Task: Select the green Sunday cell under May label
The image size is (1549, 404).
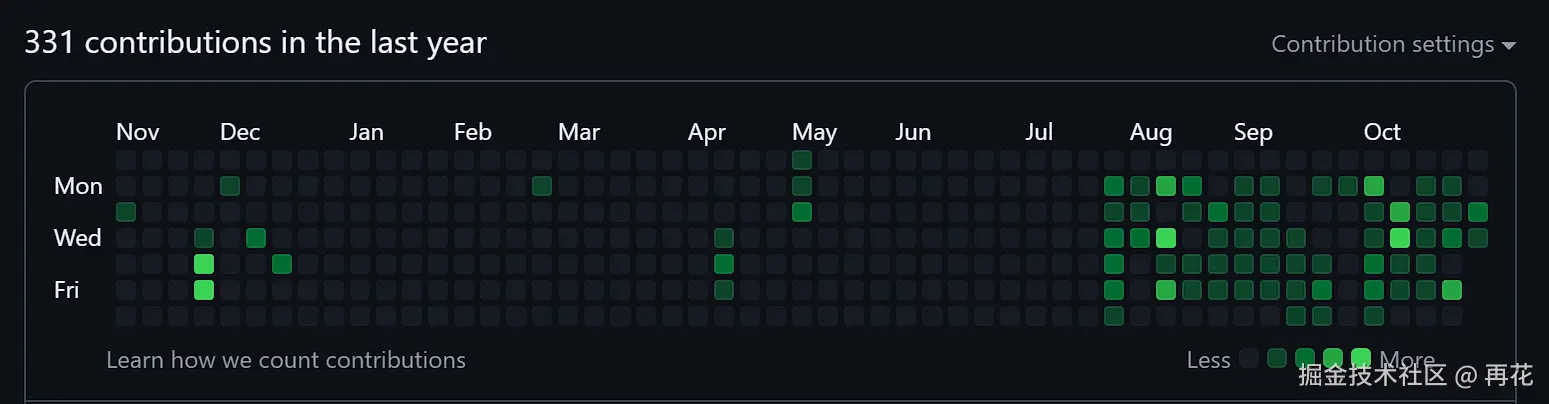Action: (x=802, y=160)
